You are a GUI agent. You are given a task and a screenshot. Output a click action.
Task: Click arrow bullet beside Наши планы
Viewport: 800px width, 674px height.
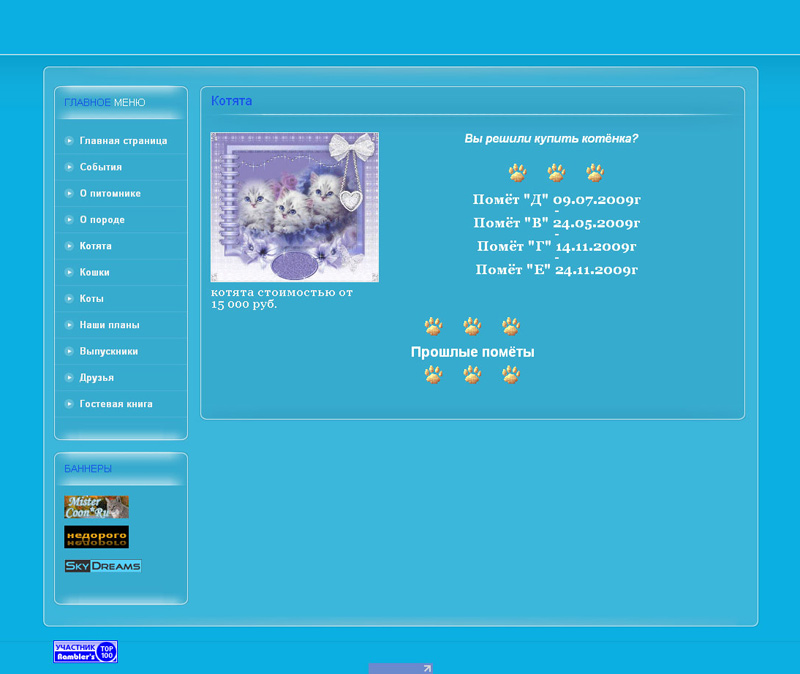[x=69, y=325]
